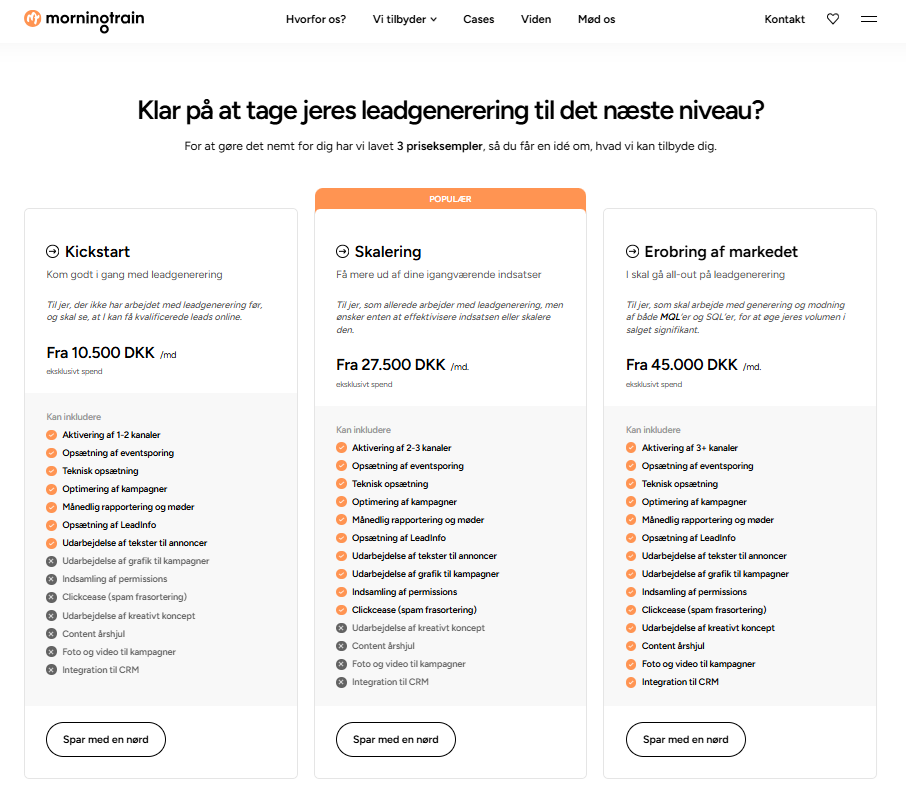Click the Kontakt link in header
906x802 pixels.
click(784, 19)
